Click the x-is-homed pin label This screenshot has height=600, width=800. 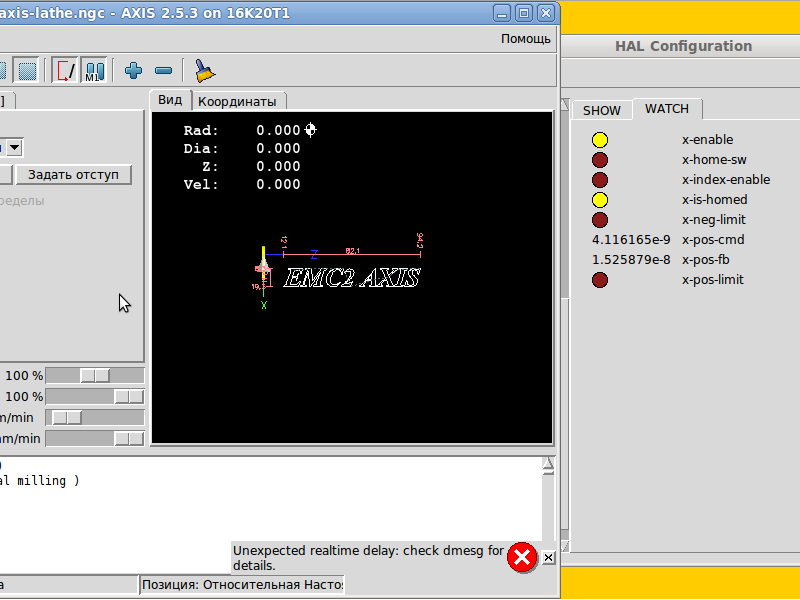(x=714, y=199)
